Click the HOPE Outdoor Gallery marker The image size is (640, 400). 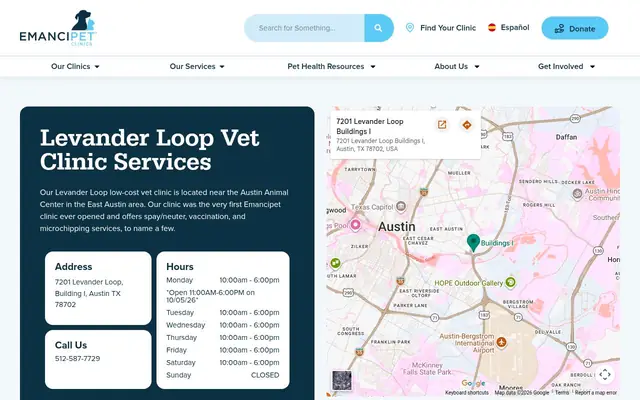click(510, 282)
